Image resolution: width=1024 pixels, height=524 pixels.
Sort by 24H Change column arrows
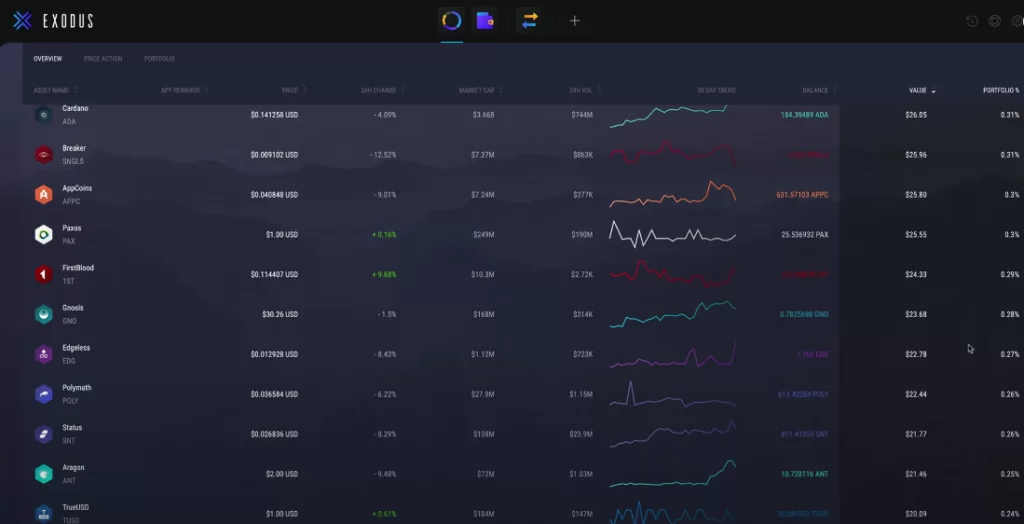[402, 90]
